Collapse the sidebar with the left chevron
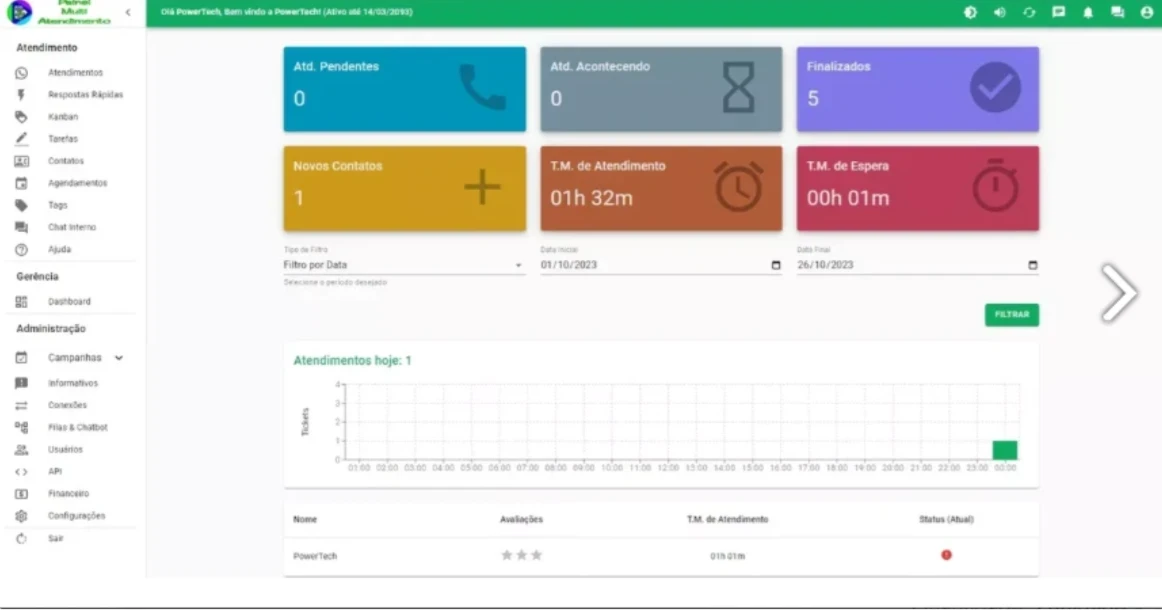 click(127, 12)
